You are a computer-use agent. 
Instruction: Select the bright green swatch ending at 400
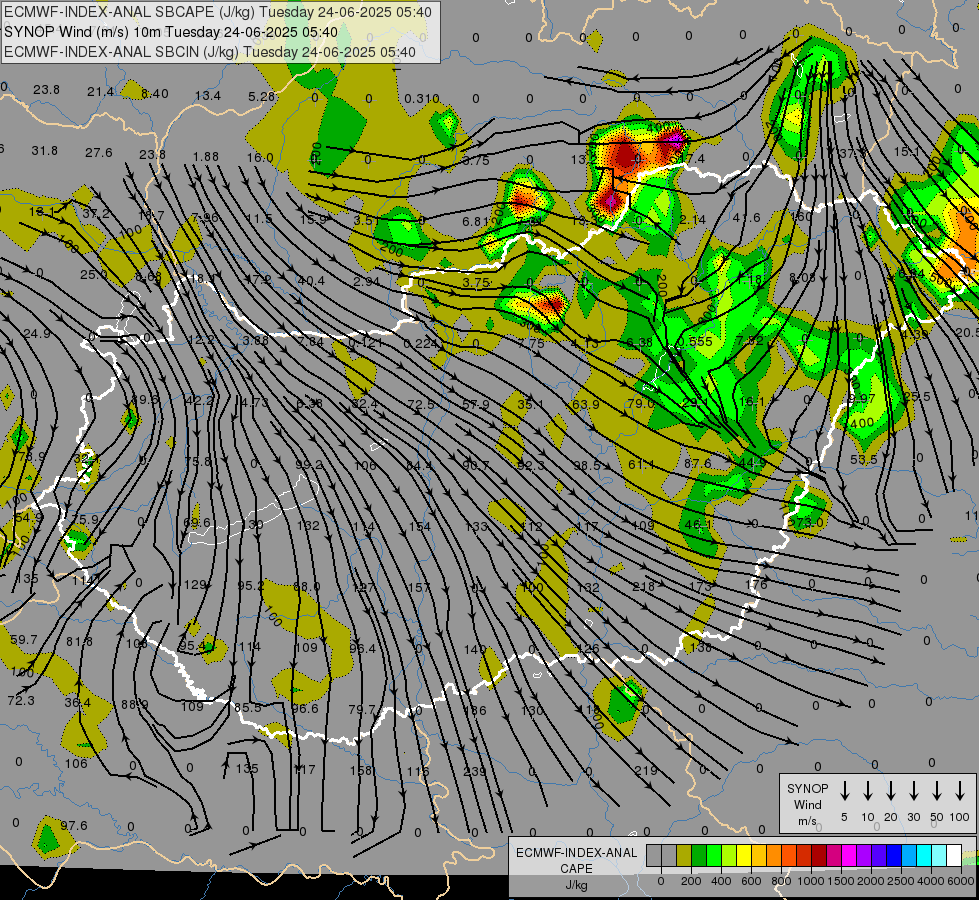[x=714, y=856]
